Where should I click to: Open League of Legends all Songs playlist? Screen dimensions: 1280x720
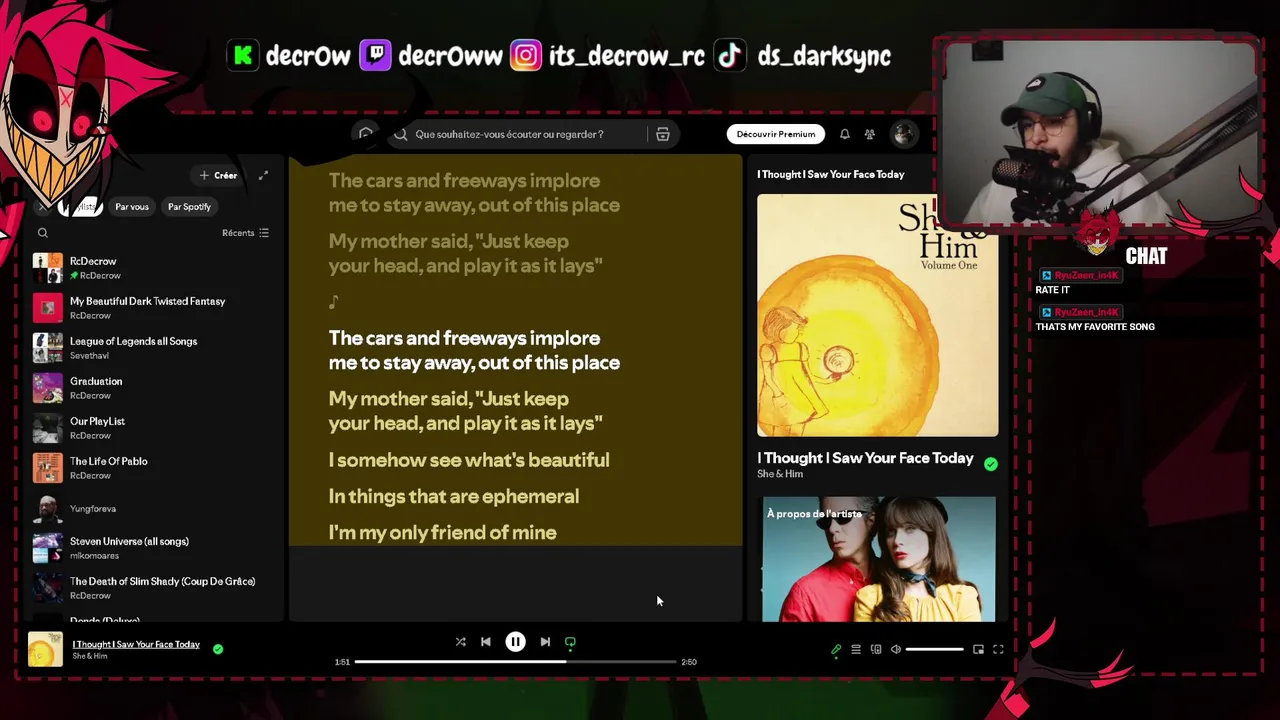(155, 348)
